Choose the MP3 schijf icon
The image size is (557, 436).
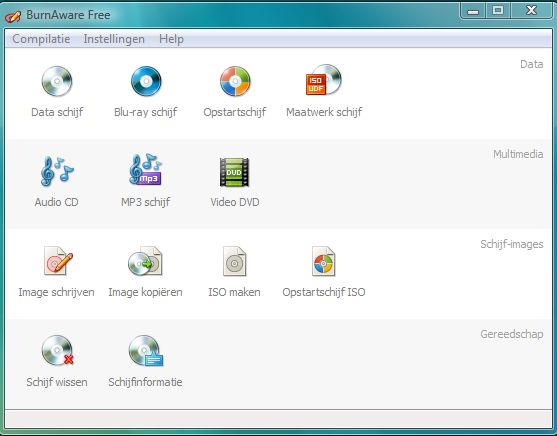coord(146,170)
